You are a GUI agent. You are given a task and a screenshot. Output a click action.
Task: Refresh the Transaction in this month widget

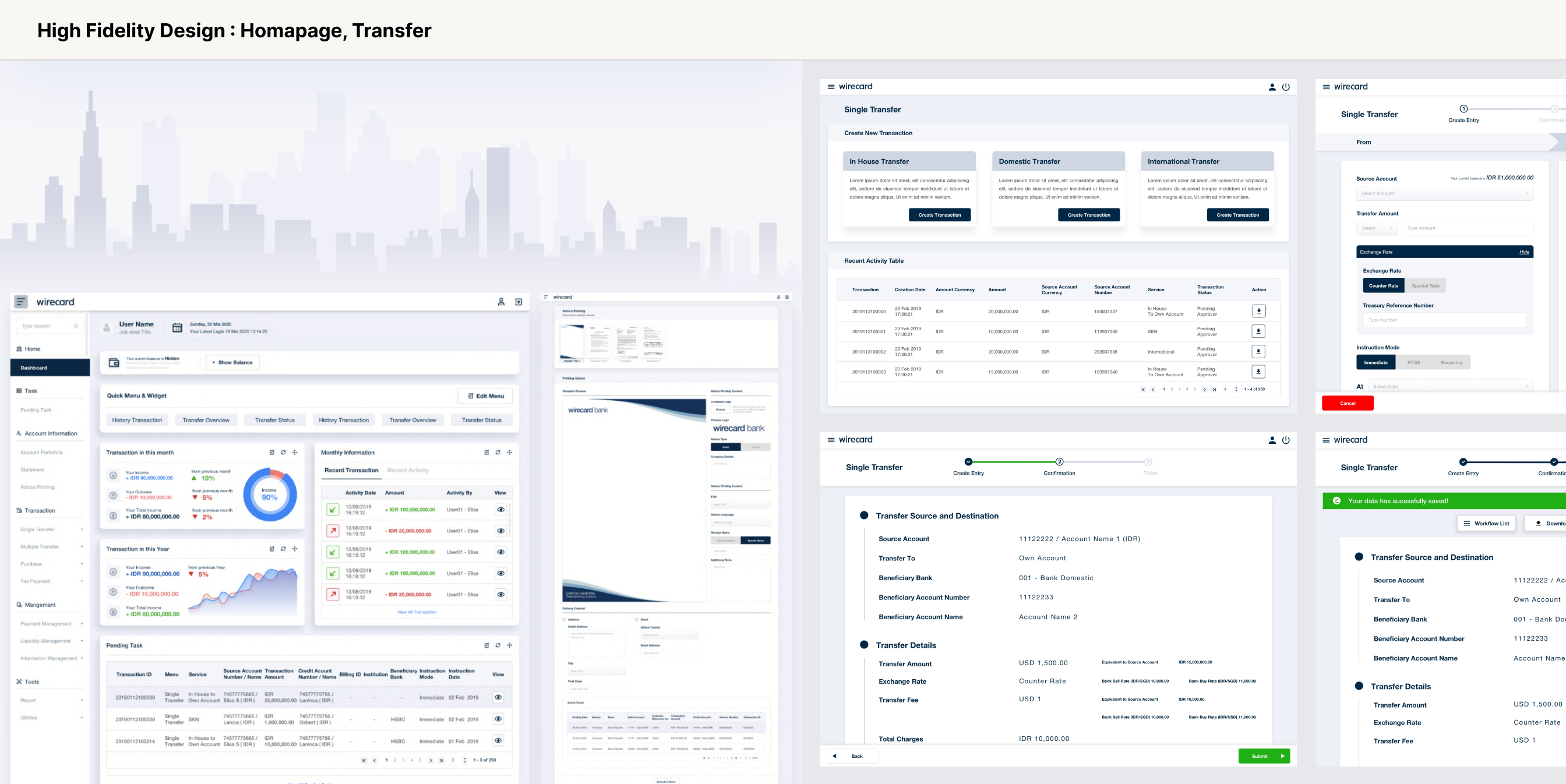point(283,453)
